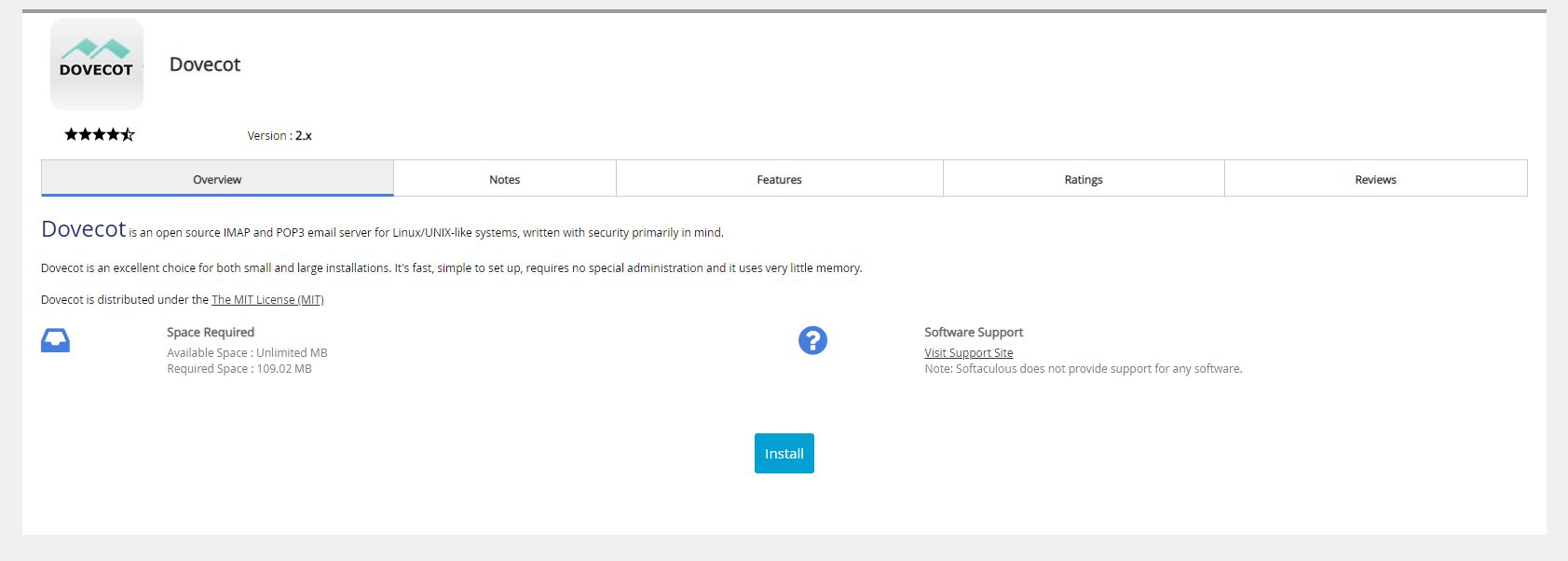Click the Space Required heading
The width and height of the screenshot is (1568, 561).
point(211,333)
